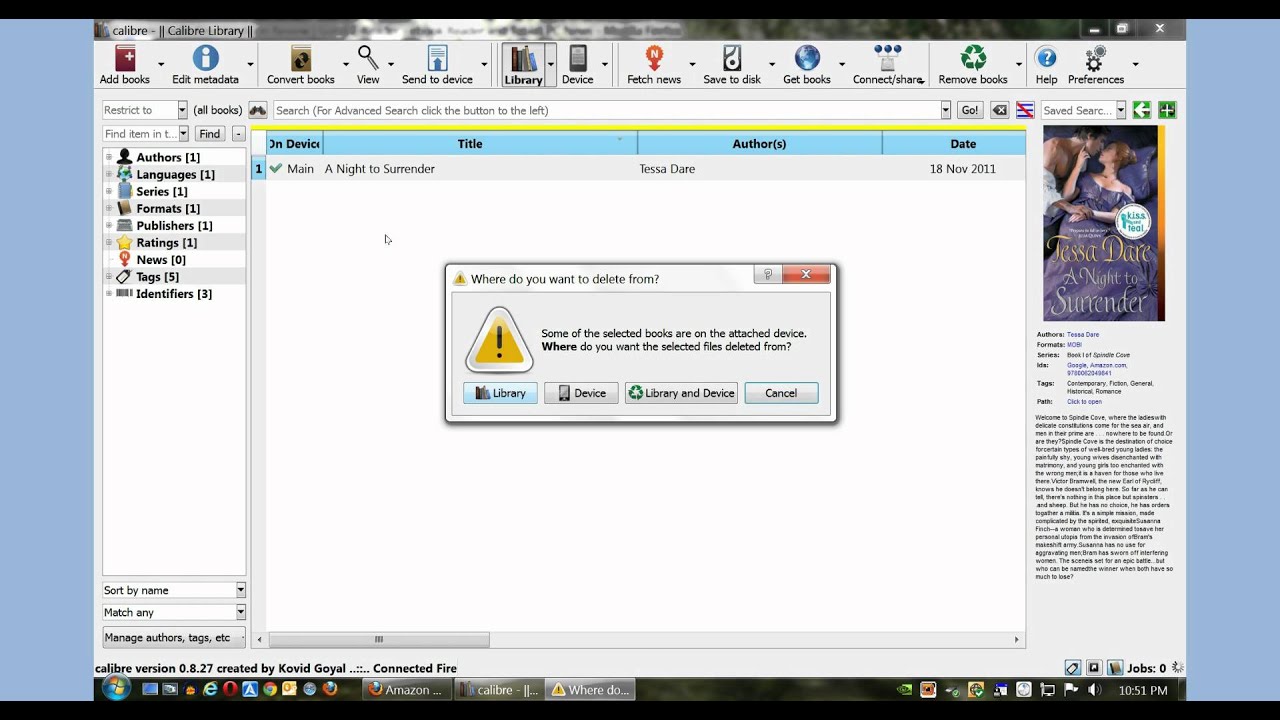Click the horizontal scrollbar of book list
The width and height of the screenshot is (1280, 720).
pyautogui.click(x=378, y=639)
